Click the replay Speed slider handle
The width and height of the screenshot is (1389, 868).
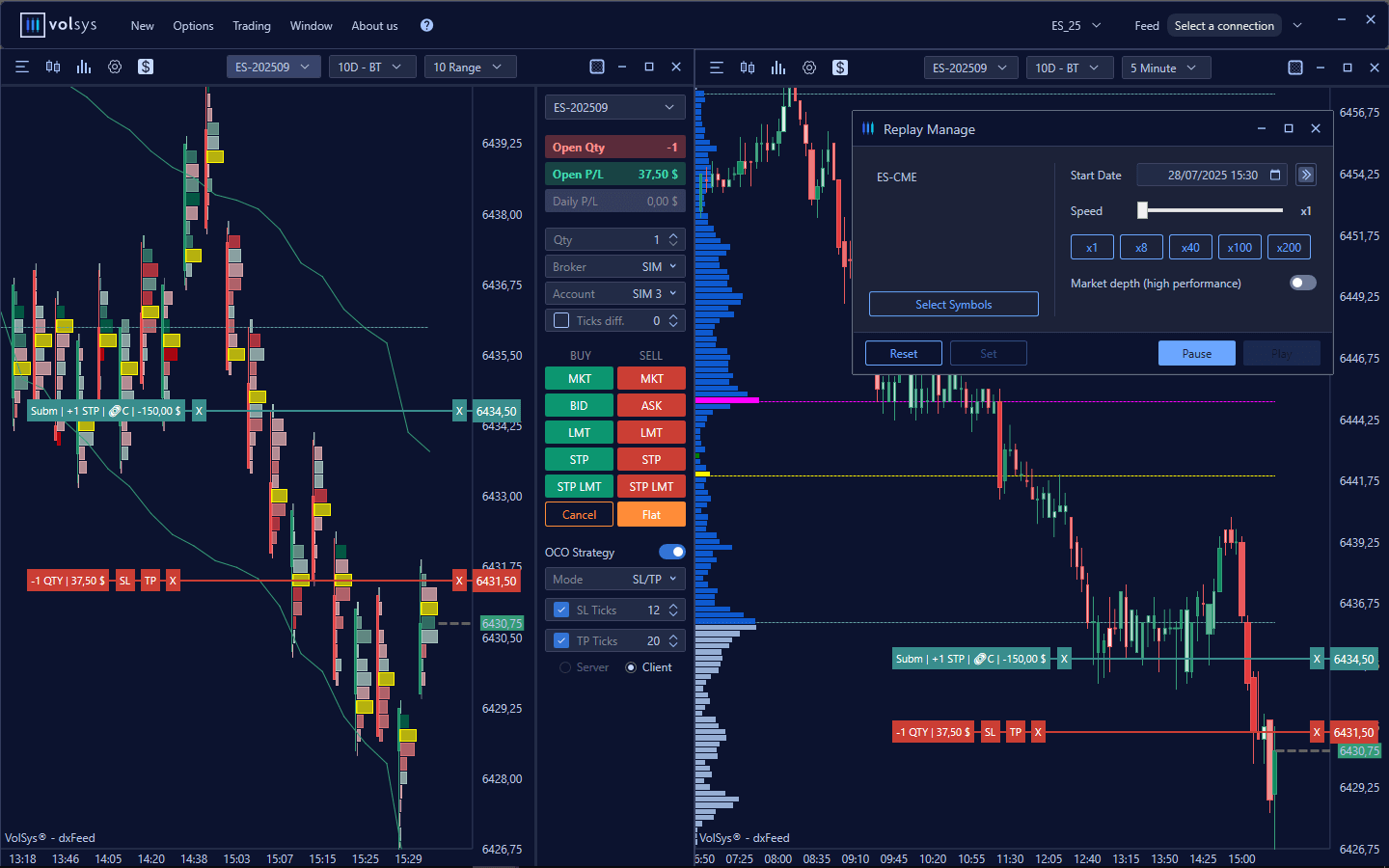[x=1143, y=210]
